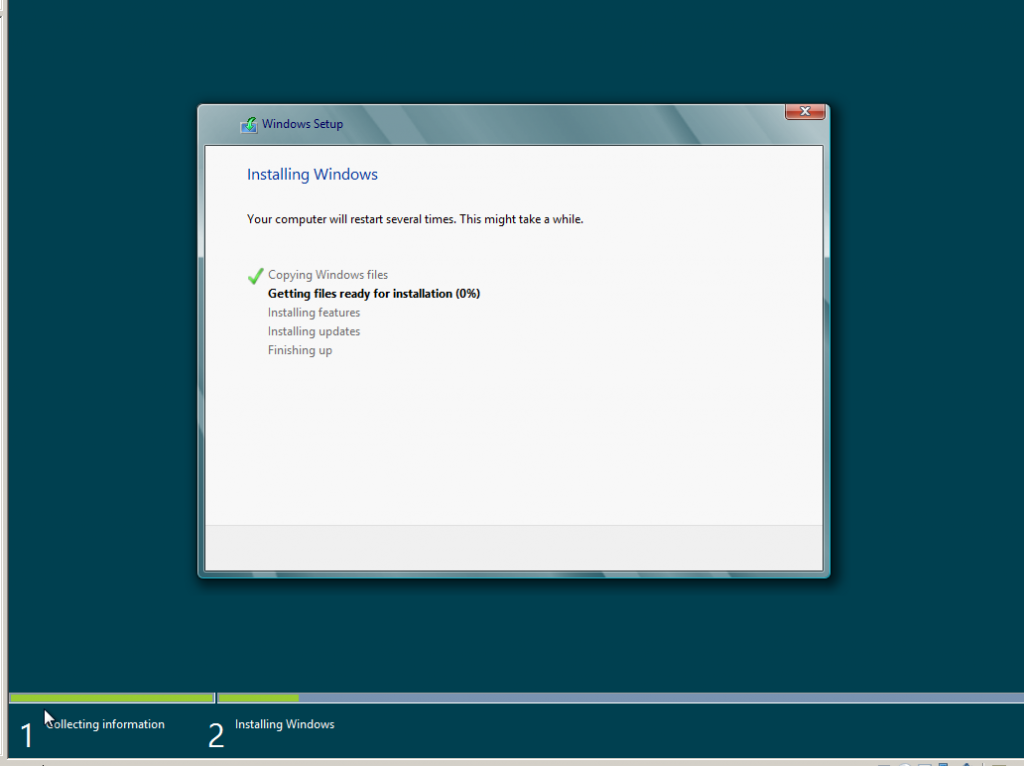Click the 'Windows Setup' title text
The width and height of the screenshot is (1024, 766).
point(302,124)
